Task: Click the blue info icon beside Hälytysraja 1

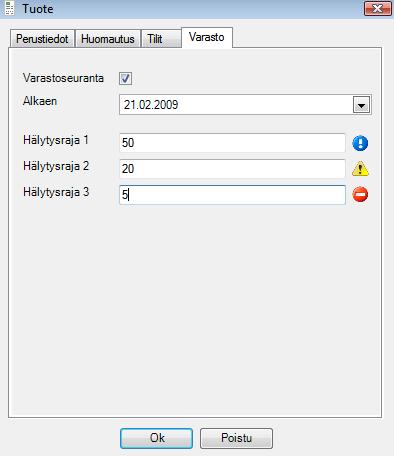Action: pyautogui.click(x=360, y=143)
